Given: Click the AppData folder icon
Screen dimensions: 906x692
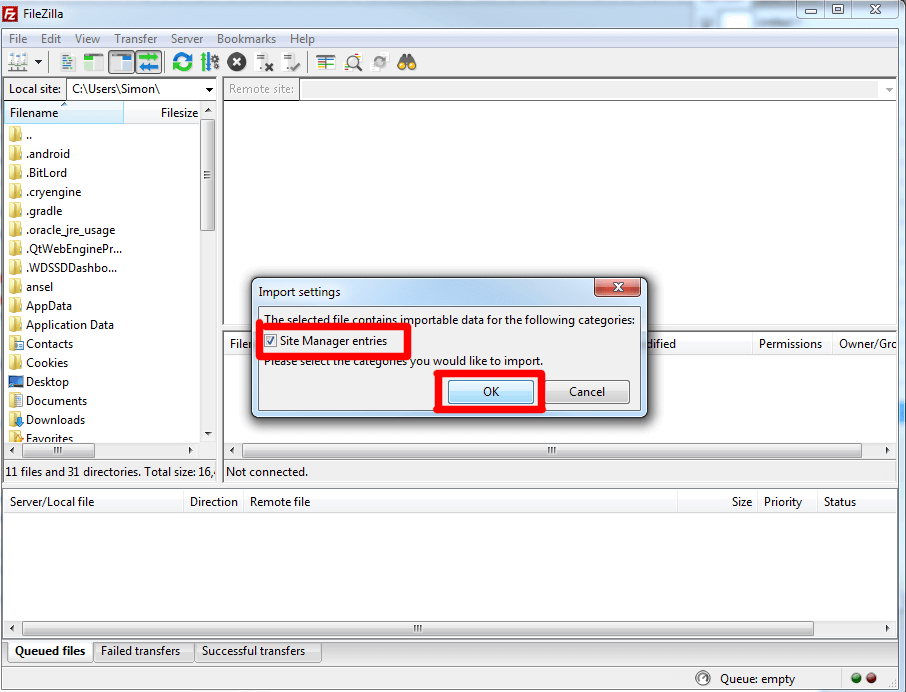Looking at the screenshot, I should tap(16, 306).
